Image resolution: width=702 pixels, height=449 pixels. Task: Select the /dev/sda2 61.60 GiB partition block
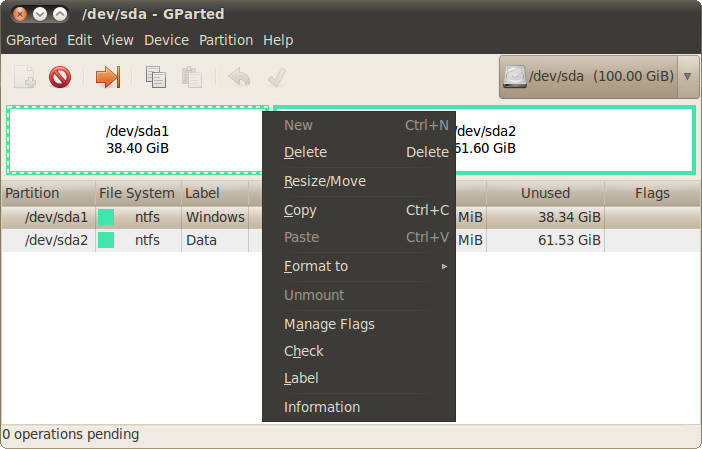[575, 140]
